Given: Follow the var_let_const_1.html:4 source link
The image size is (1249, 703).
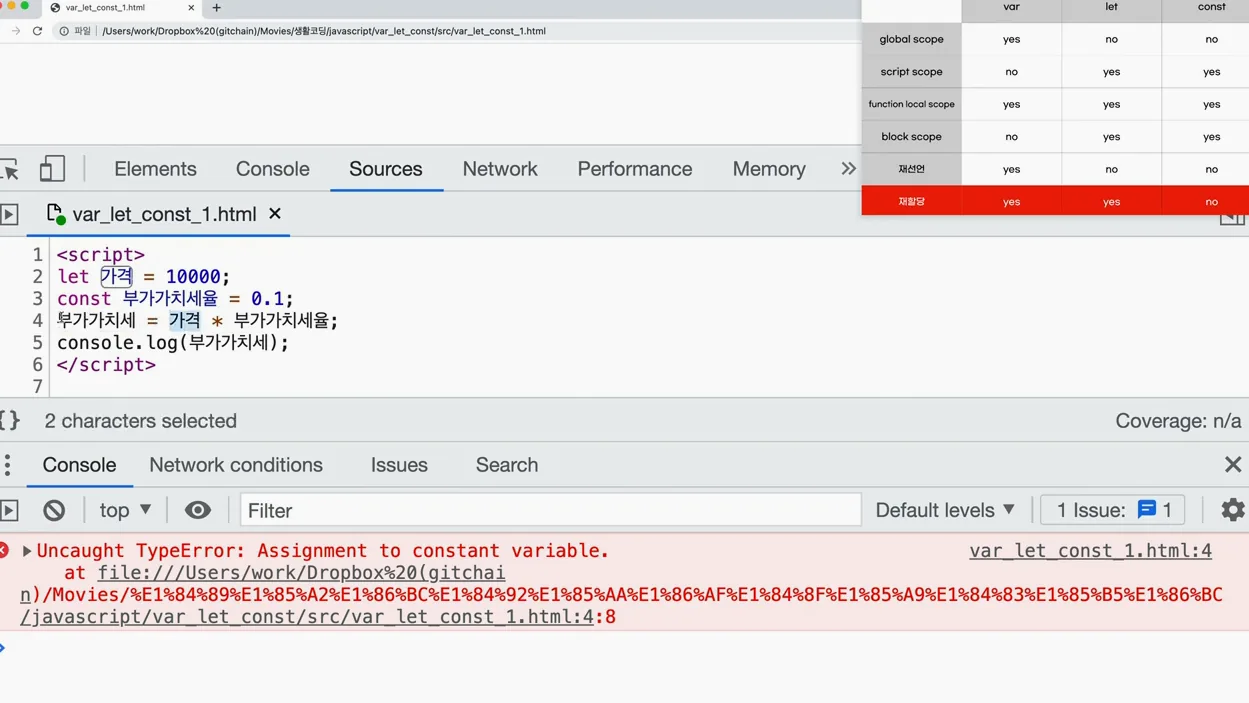Looking at the screenshot, I should click(1090, 551).
